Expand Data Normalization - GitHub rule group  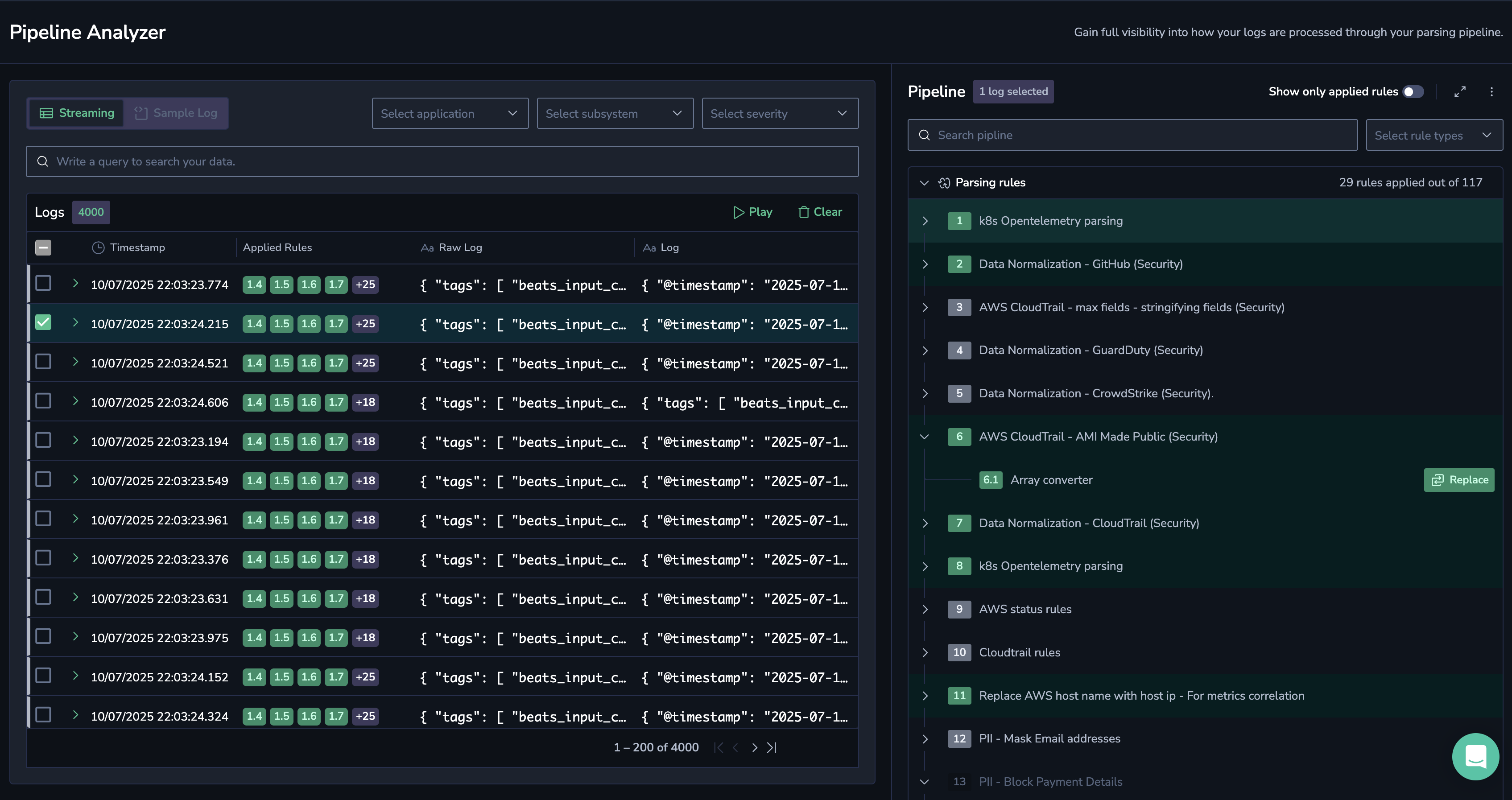click(x=925, y=264)
